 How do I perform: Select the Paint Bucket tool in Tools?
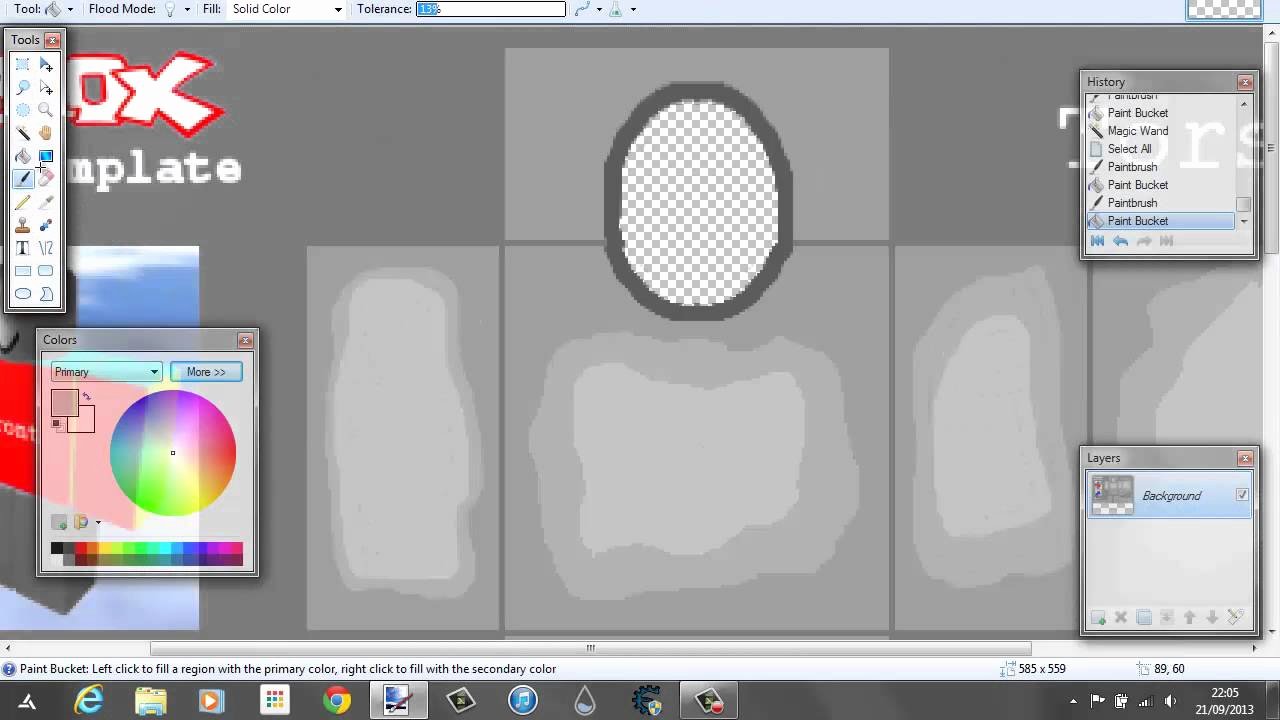click(23, 156)
